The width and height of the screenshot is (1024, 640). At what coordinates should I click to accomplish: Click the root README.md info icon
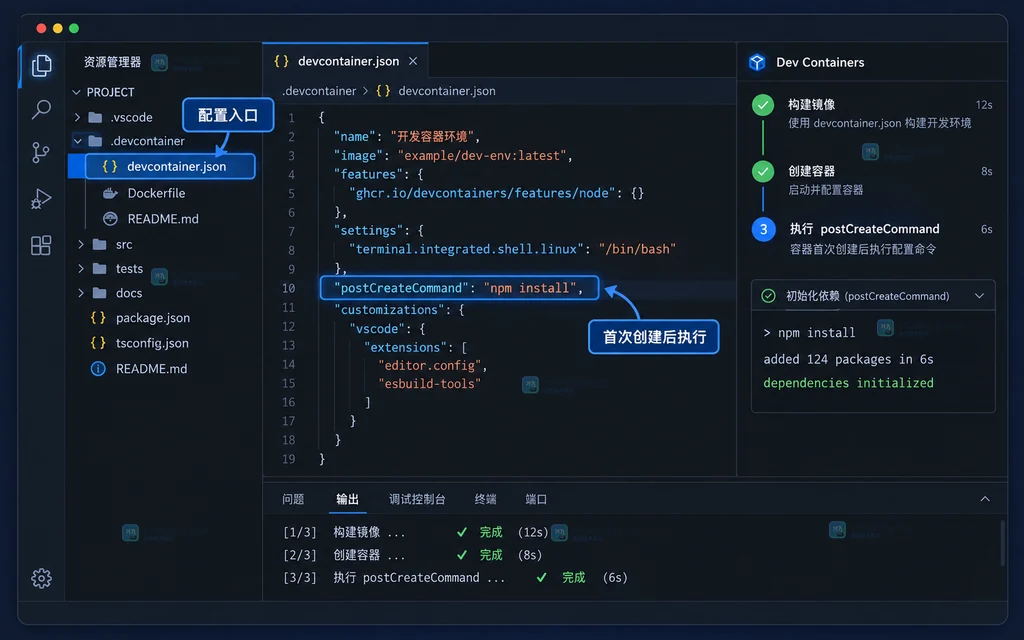click(98, 369)
